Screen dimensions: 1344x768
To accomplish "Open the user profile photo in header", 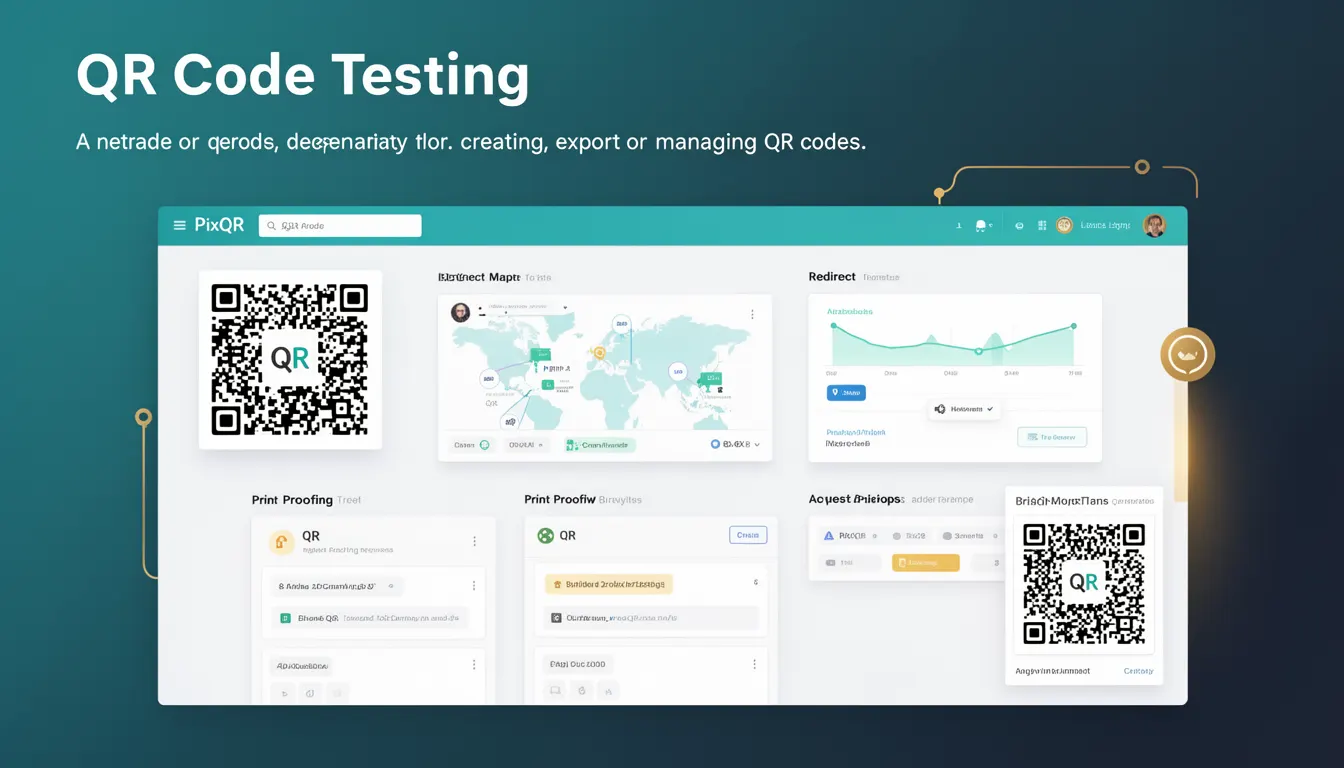I will pyautogui.click(x=1154, y=225).
